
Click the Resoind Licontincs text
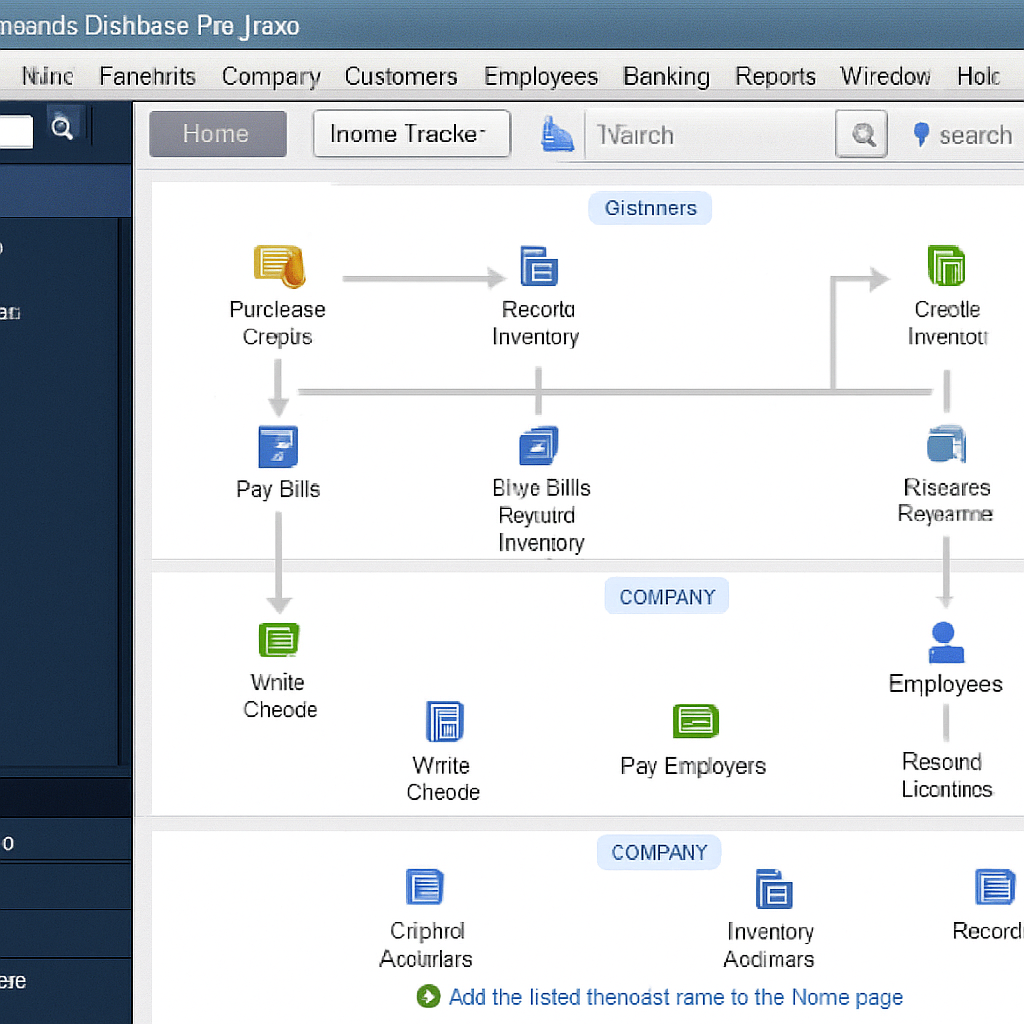coord(946,775)
